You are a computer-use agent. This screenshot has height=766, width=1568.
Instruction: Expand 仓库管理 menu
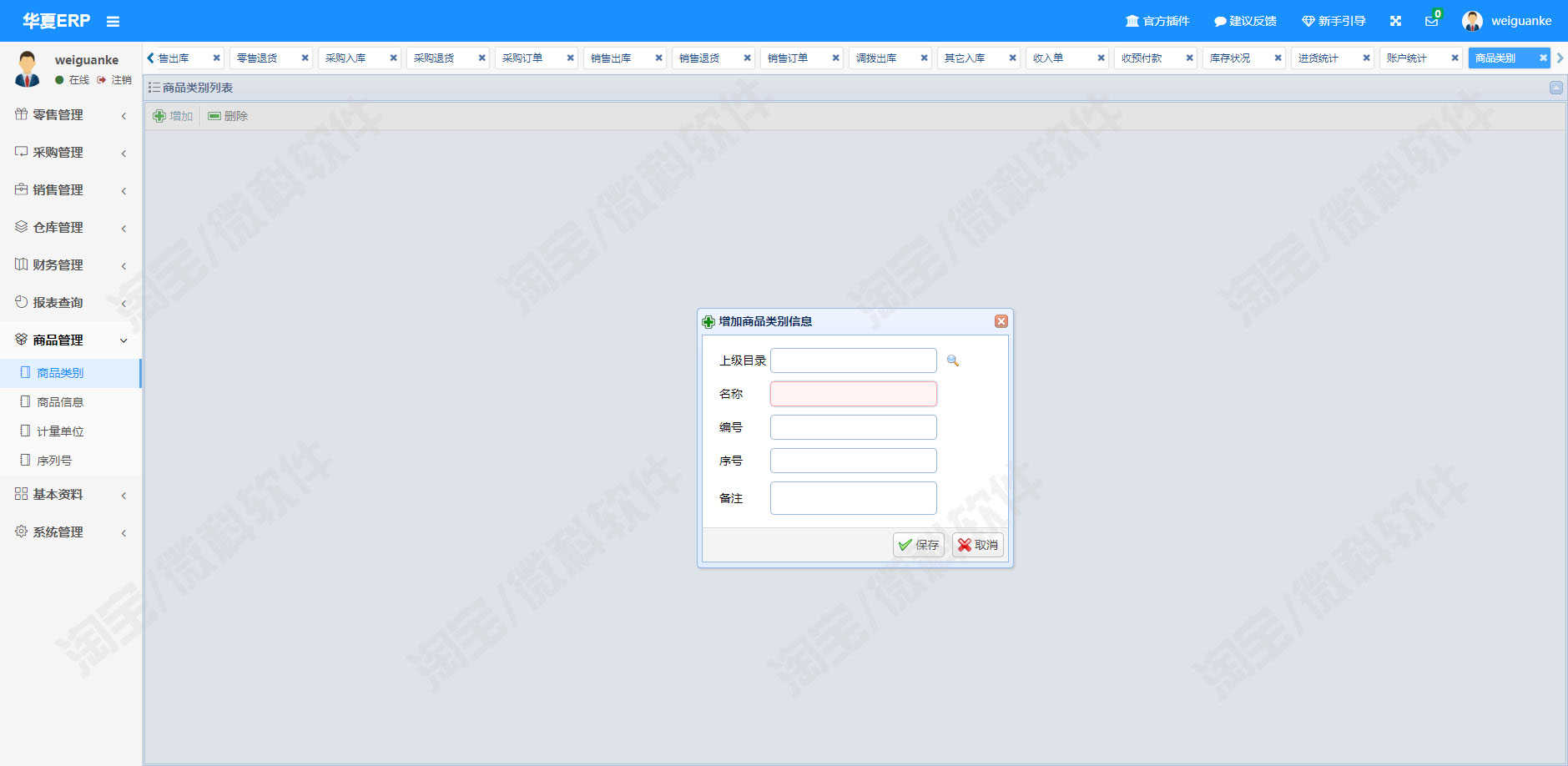(71, 228)
